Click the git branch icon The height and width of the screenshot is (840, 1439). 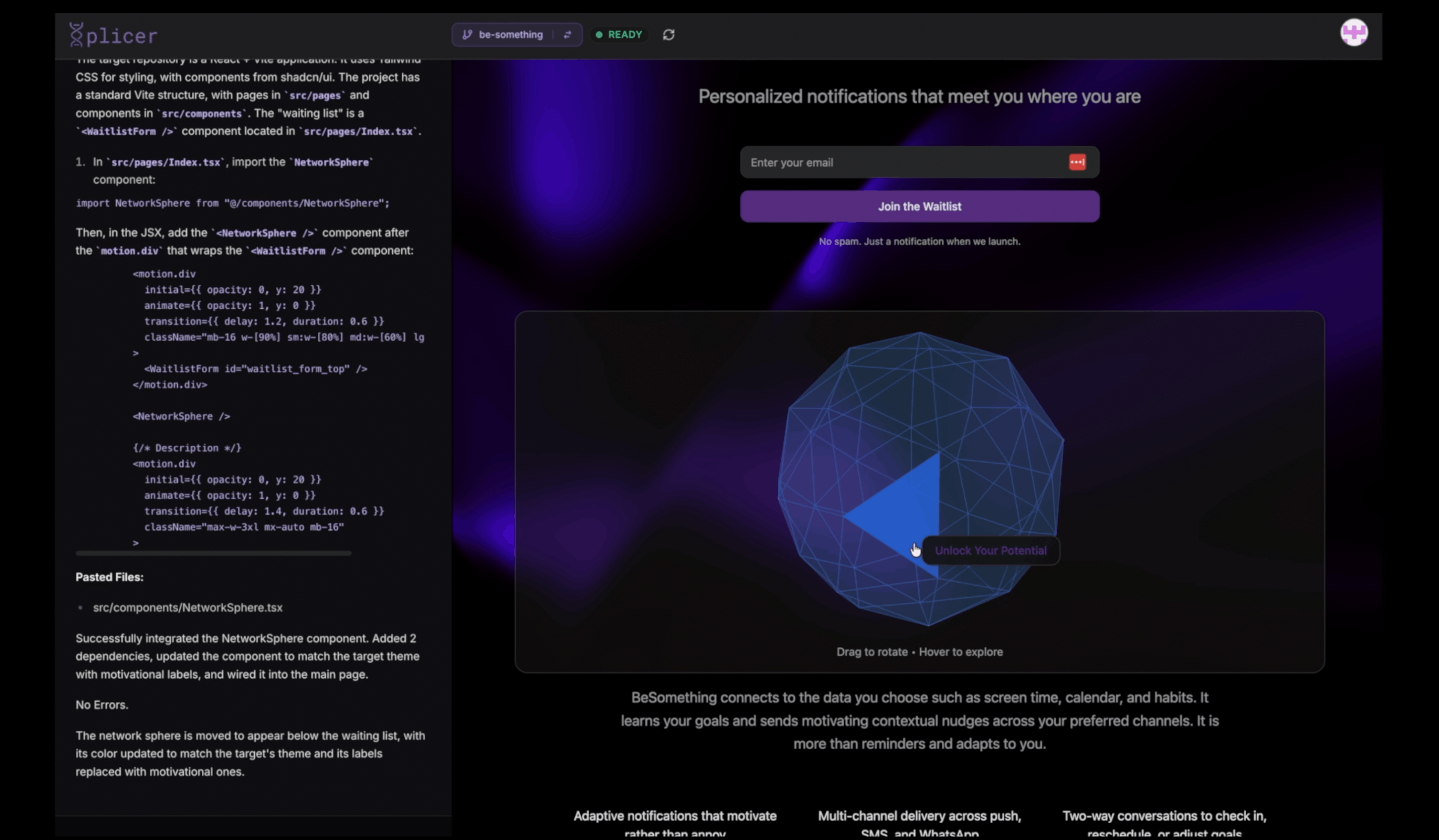(x=467, y=35)
